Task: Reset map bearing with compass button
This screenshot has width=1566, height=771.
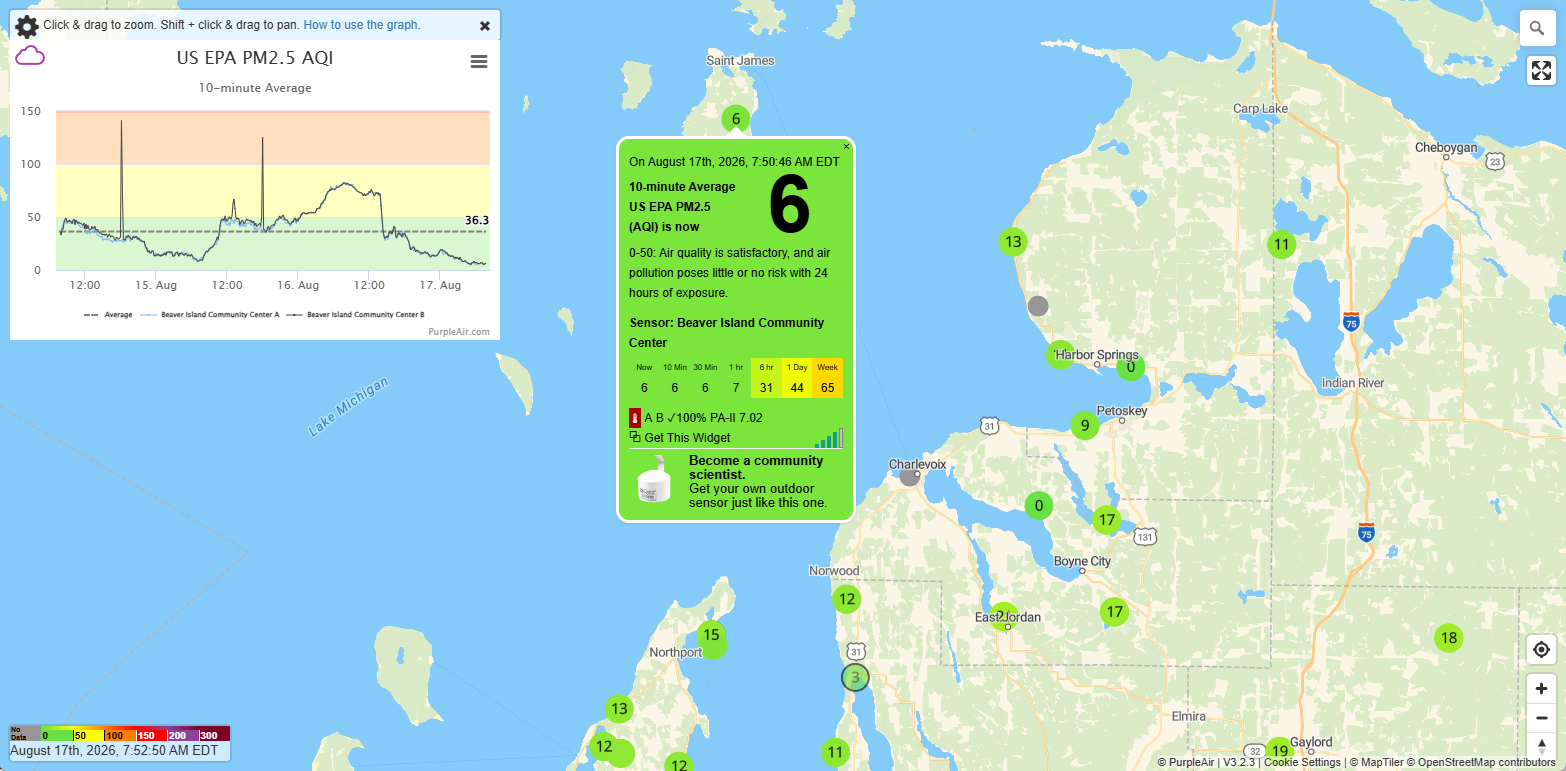Action: coord(1541,746)
